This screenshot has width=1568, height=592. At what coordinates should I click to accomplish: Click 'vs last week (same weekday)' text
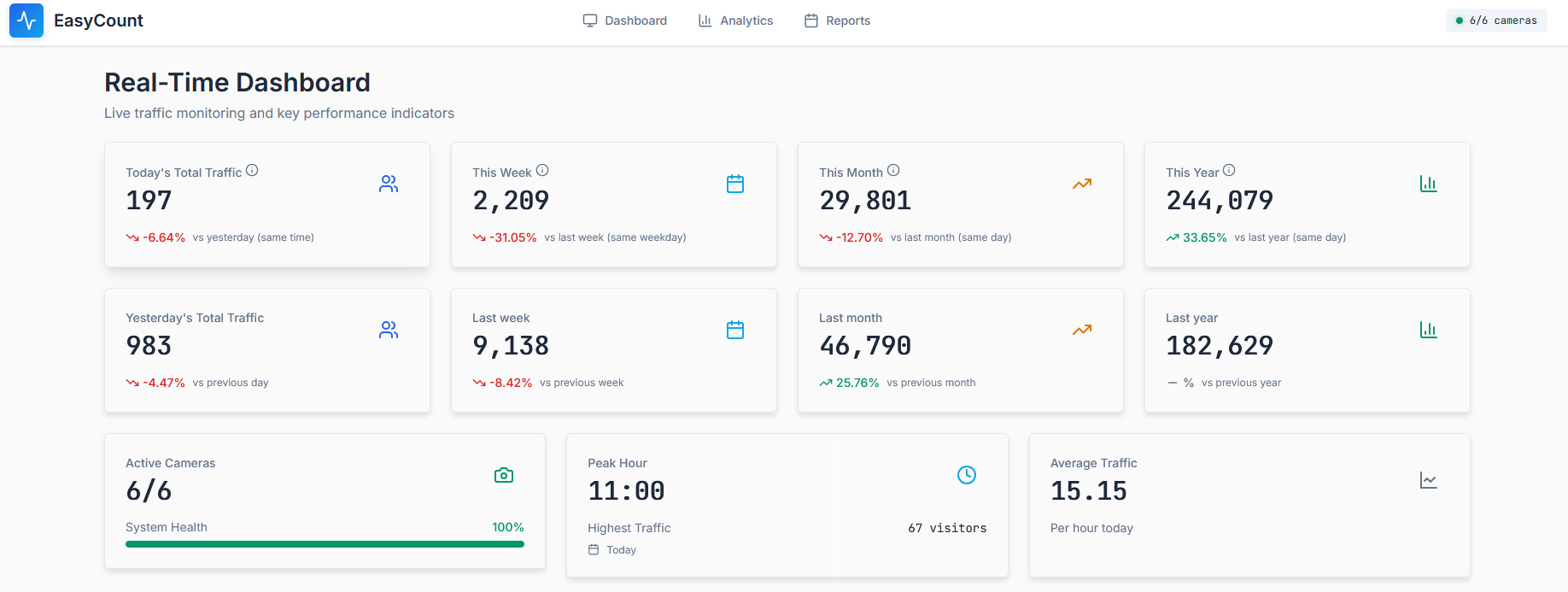click(x=615, y=237)
